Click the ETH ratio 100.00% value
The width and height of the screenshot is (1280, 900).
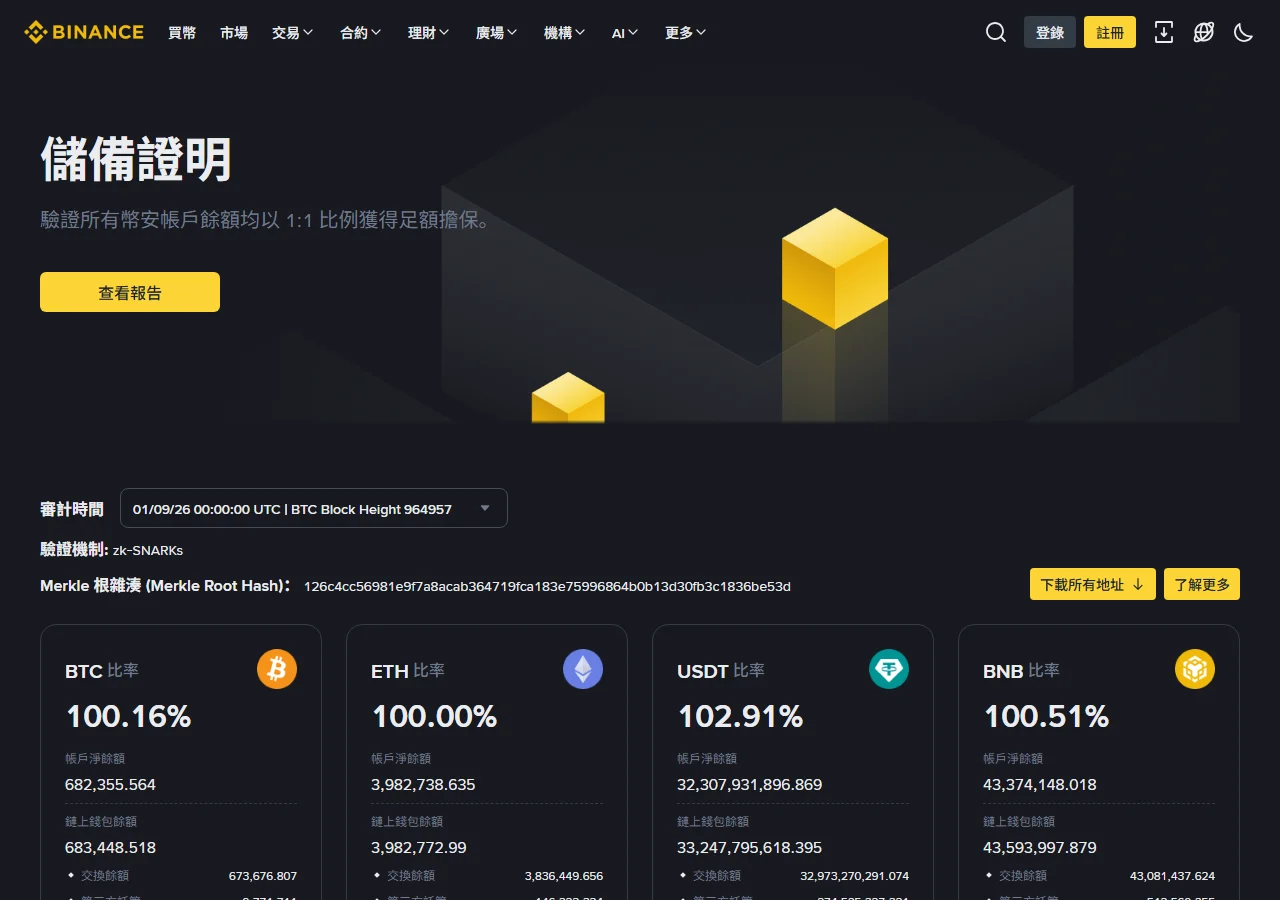click(434, 716)
